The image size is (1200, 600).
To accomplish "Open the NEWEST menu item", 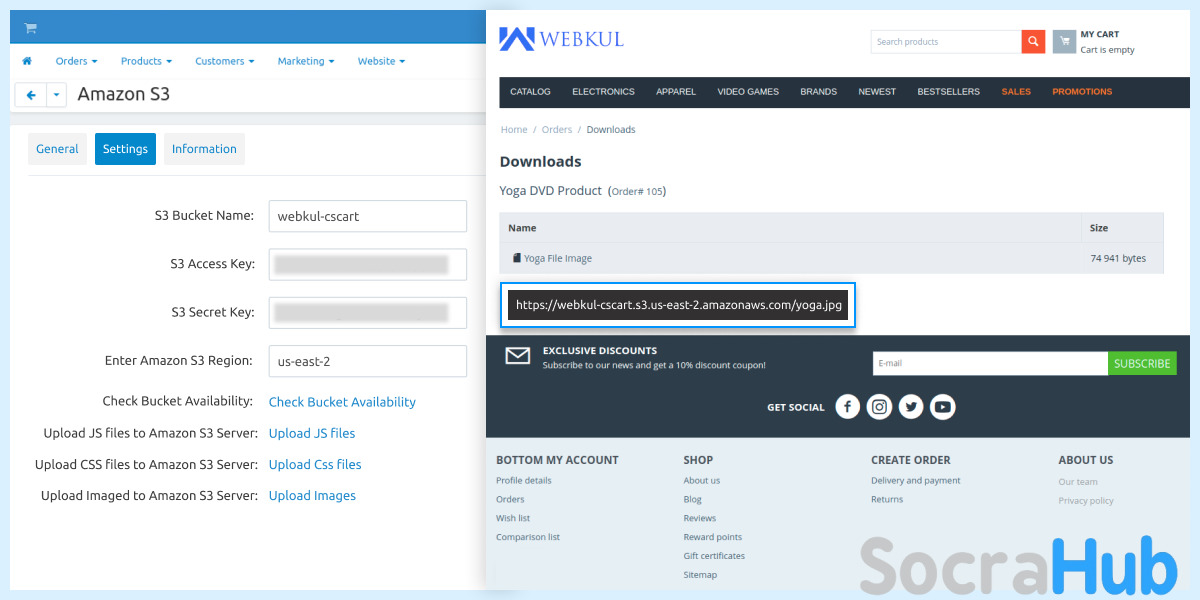I will coord(877,92).
